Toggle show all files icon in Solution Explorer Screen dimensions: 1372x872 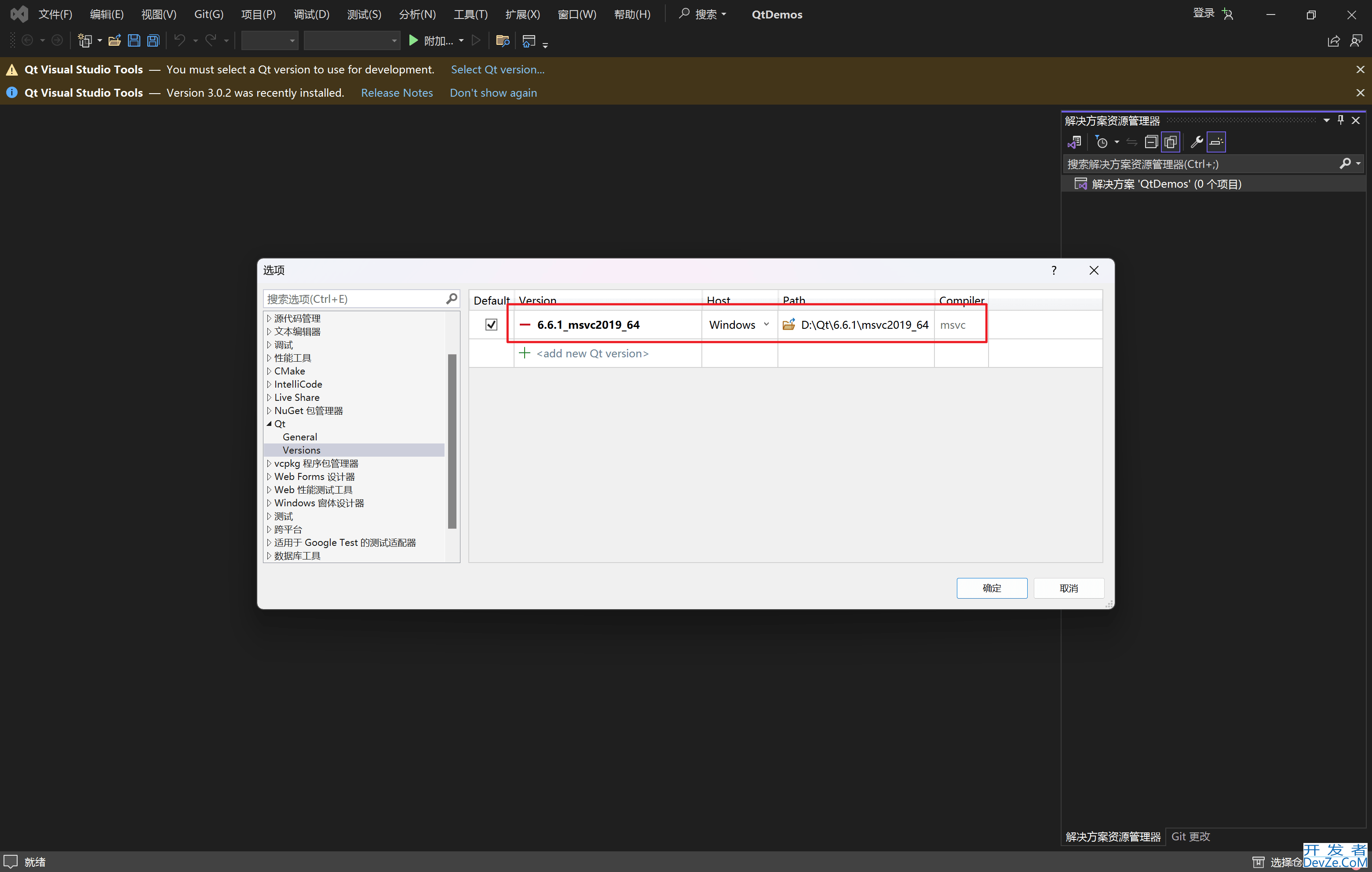tap(1170, 142)
